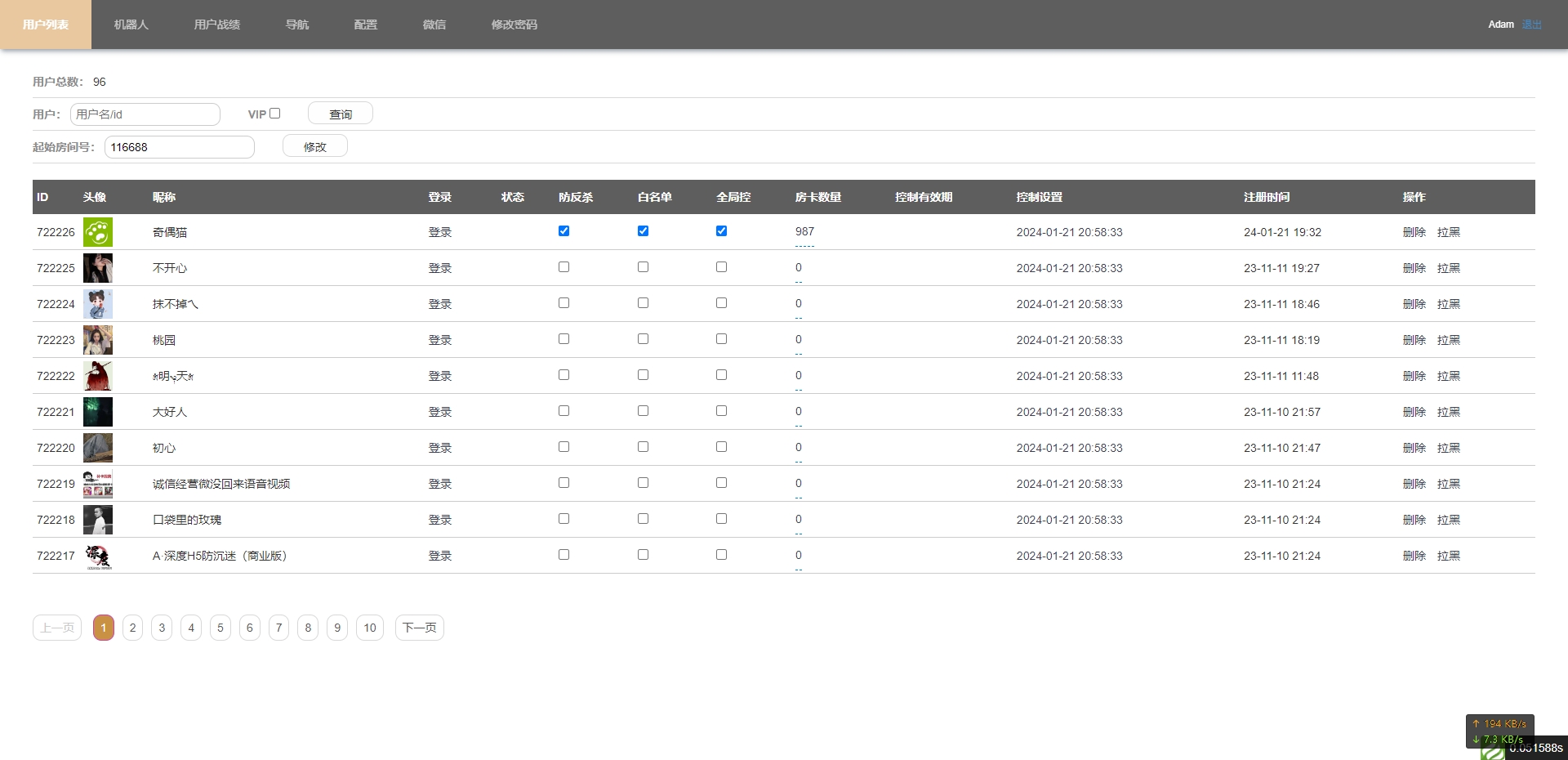1568x760 pixels.
Task: Delete user 722224 via 删除
Action: click(1414, 304)
